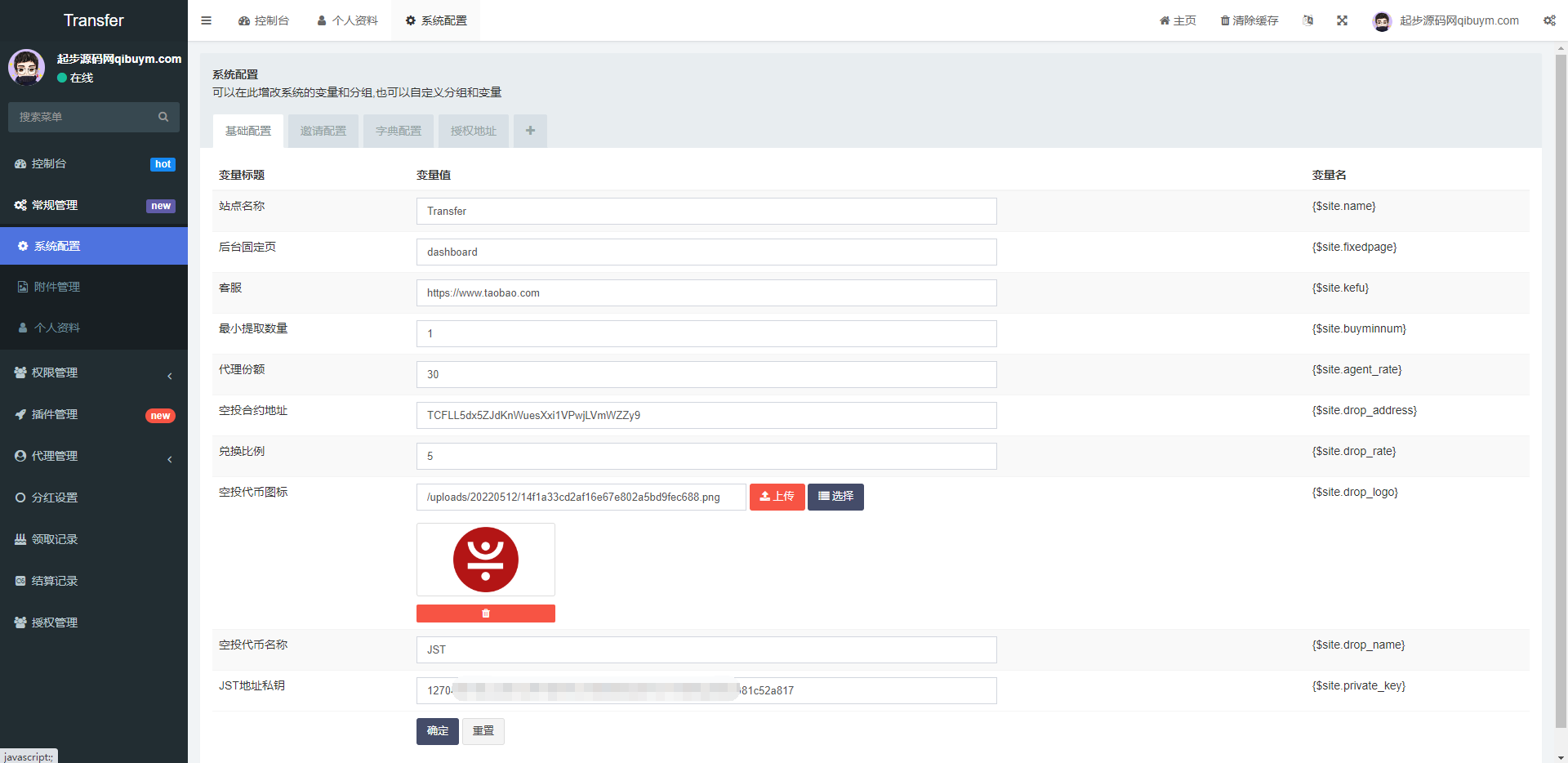Expand the 权限管理 sidebar menu
This screenshot has width=1568, height=763.
pos(94,373)
